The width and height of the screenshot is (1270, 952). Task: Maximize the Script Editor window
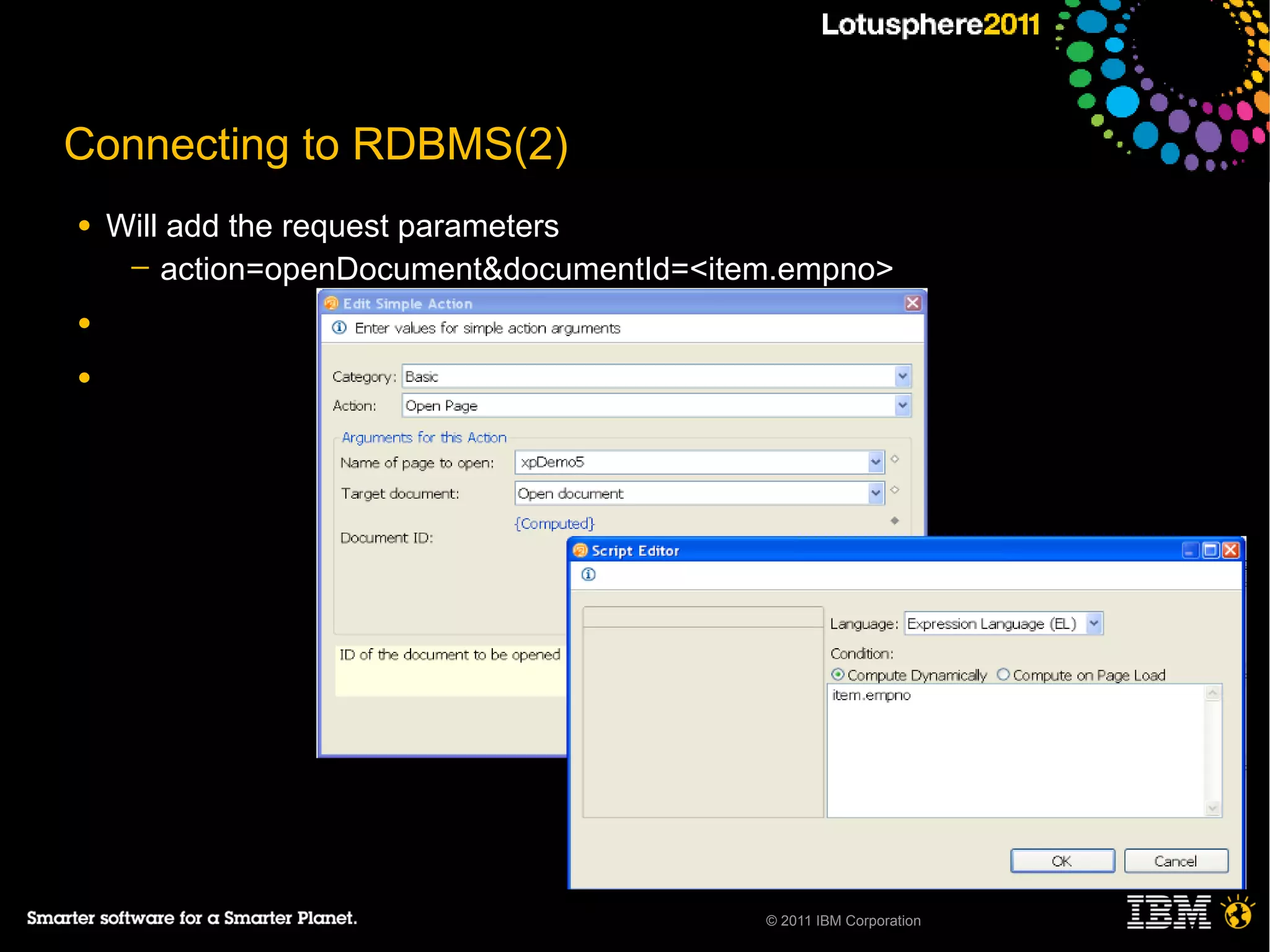tap(1210, 550)
